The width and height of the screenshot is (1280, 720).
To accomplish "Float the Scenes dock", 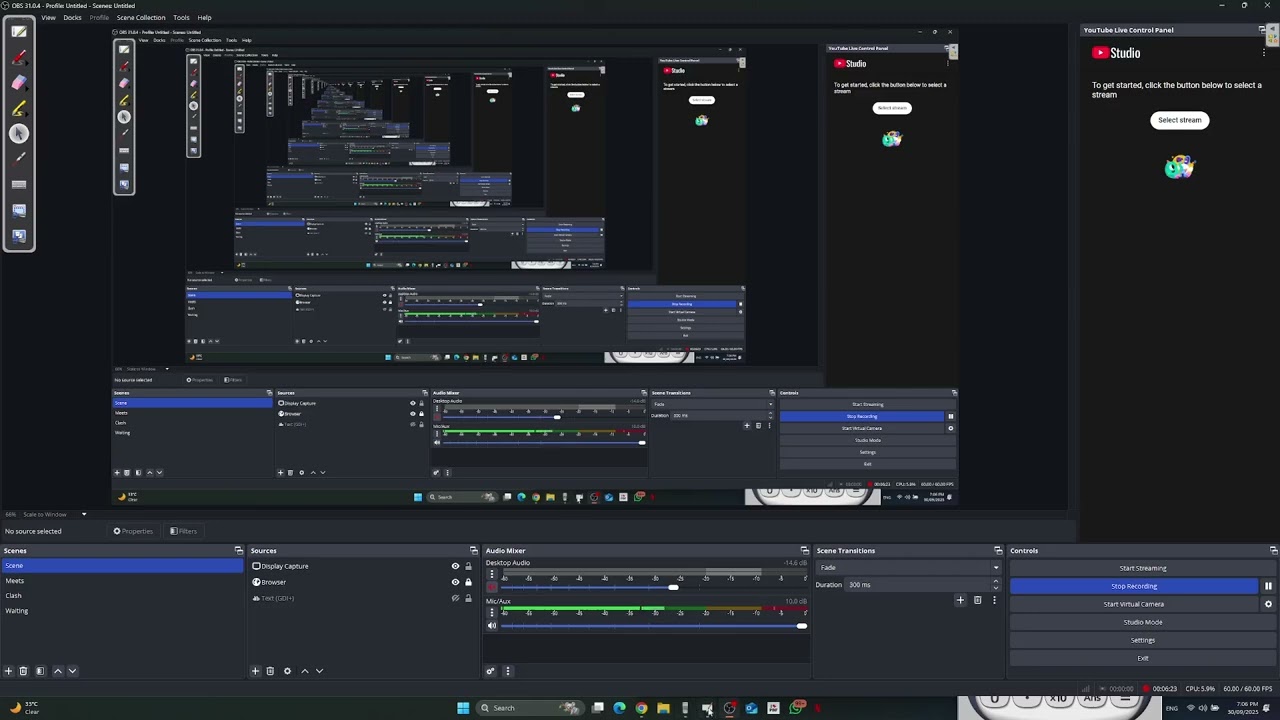I will [238, 551].
